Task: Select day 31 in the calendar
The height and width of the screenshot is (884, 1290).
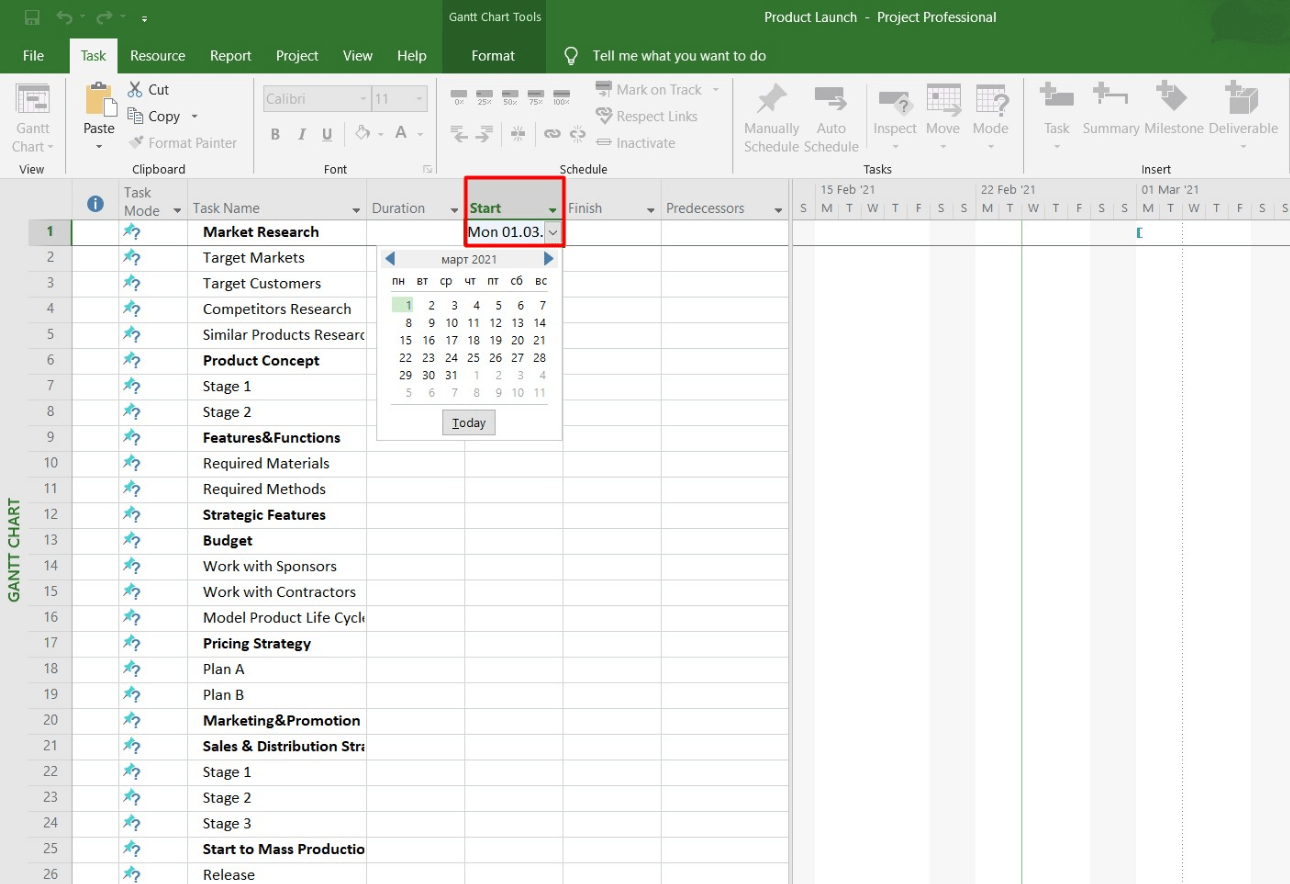Action: click(x=451, y=375)
